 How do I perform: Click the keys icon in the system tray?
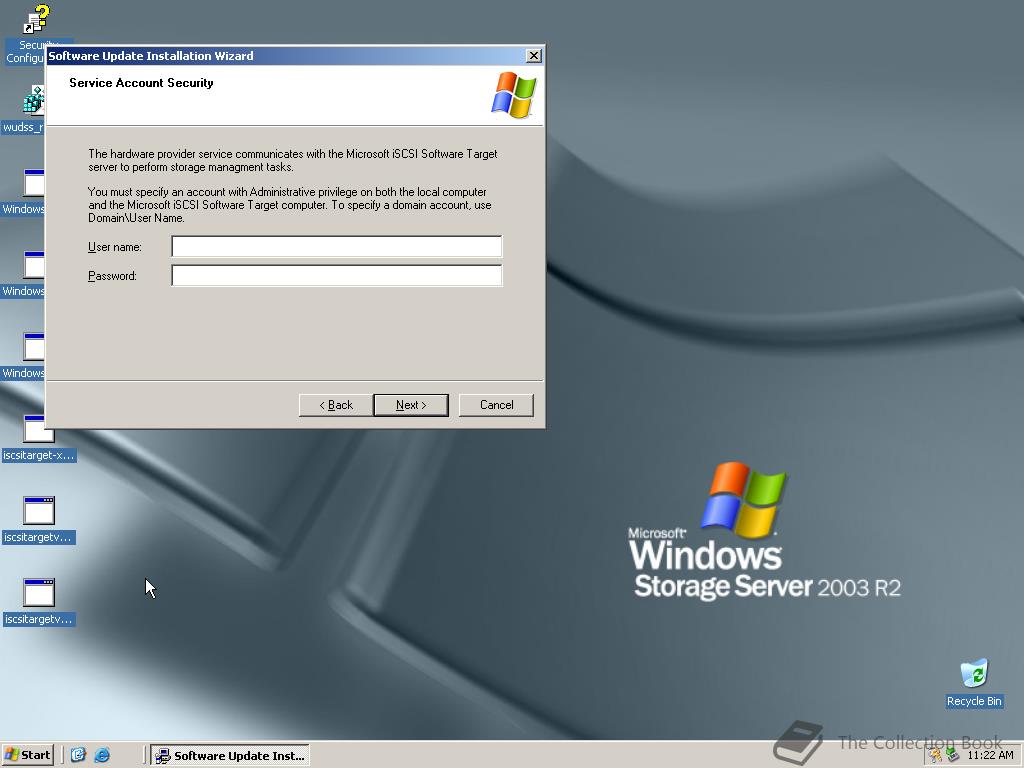(934, 755)
